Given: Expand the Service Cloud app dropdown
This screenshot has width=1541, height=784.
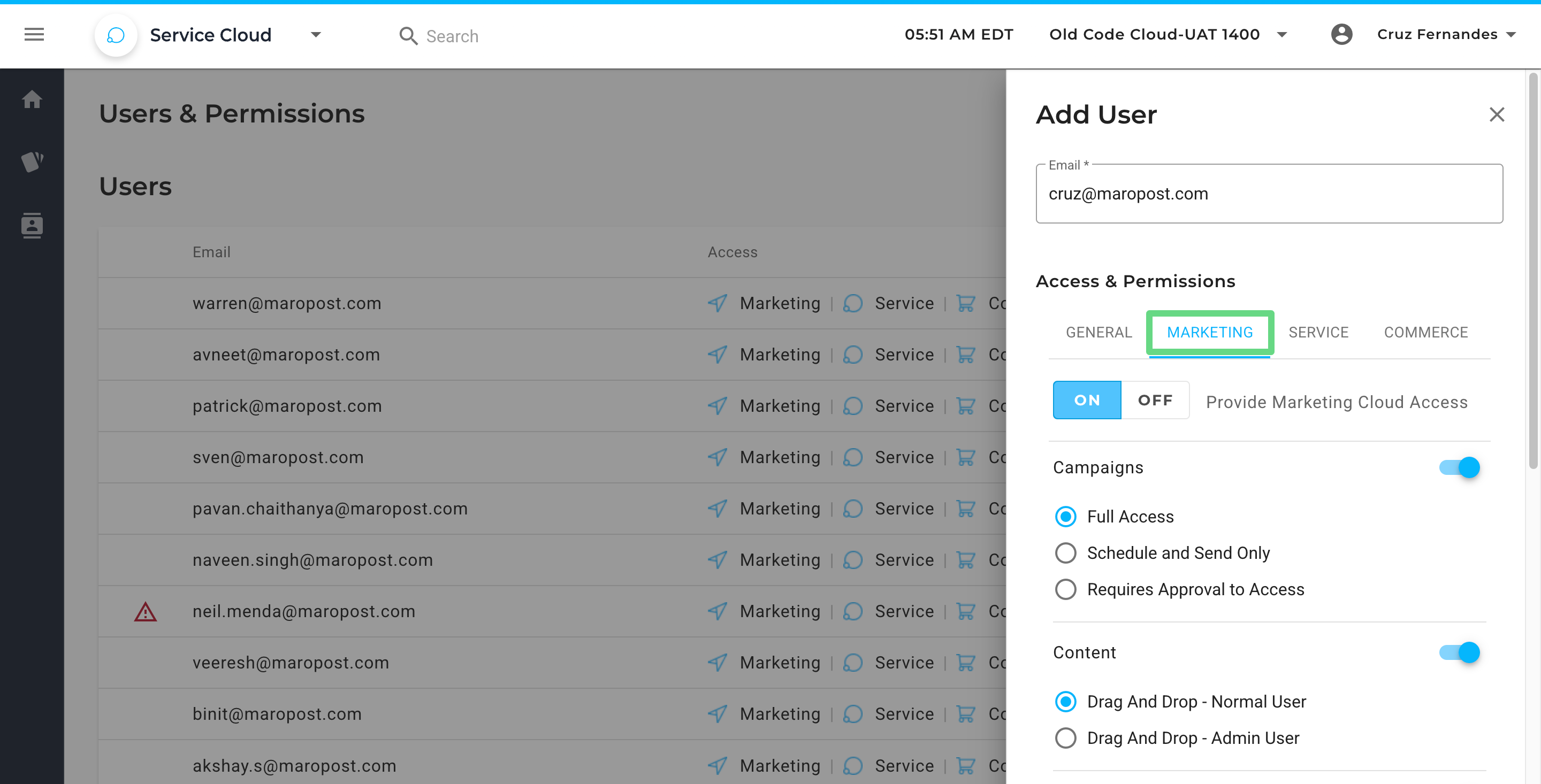Looking at the screenshot, I should click(x=316, y=35).
